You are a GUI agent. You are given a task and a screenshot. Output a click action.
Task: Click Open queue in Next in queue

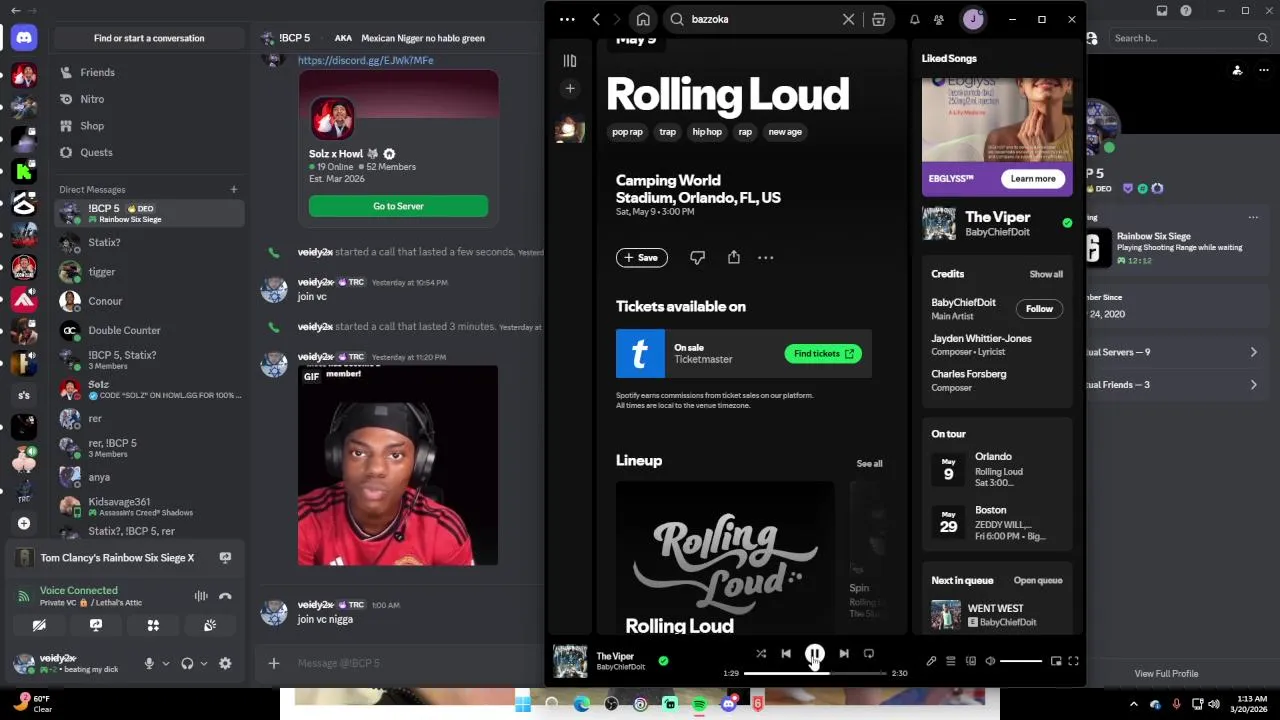(1038, 581)
